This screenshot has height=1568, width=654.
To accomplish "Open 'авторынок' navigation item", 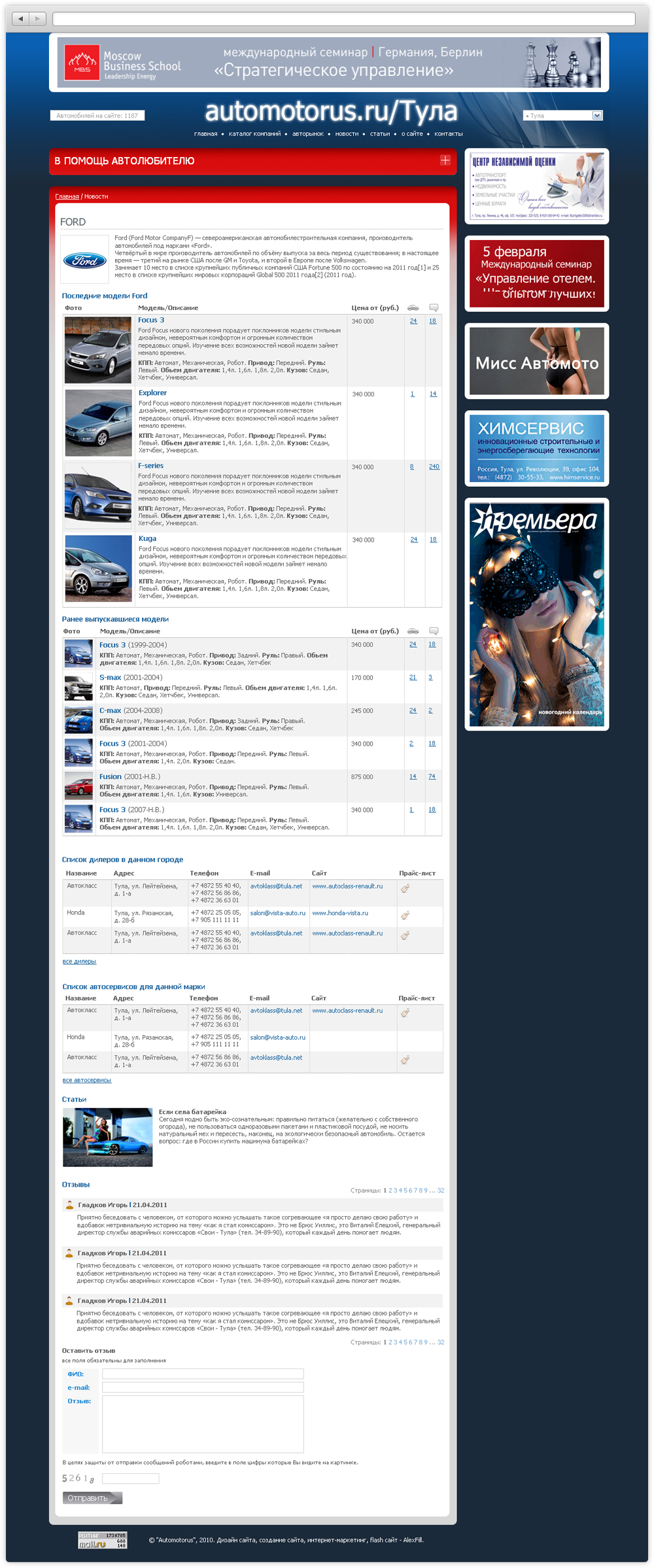I will point(308,134).
